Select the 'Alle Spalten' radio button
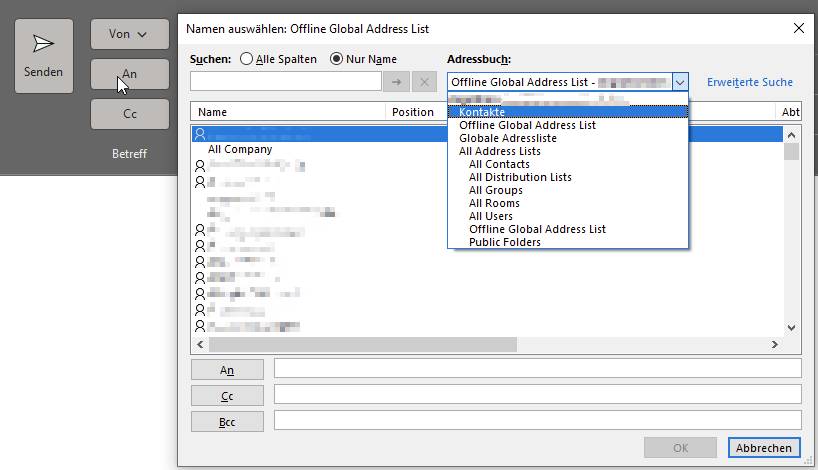Screen dimensions: 818x470 247,59
